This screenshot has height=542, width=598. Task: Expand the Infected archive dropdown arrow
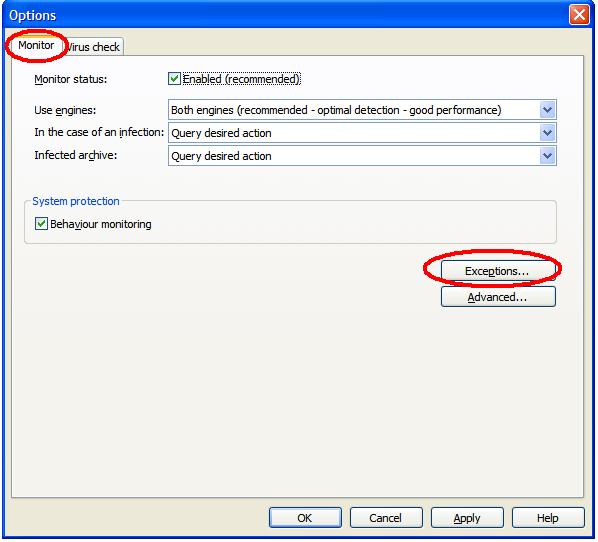point(547,156)
